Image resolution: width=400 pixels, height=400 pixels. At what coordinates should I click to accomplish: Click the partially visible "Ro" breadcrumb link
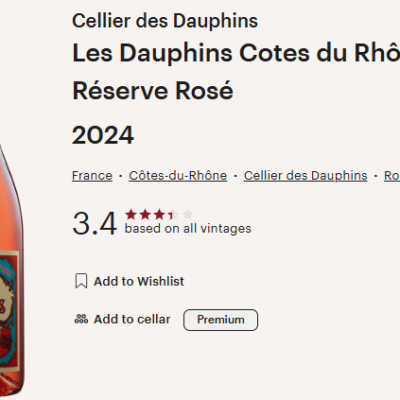pyautogui.click(x=392, y=176)
